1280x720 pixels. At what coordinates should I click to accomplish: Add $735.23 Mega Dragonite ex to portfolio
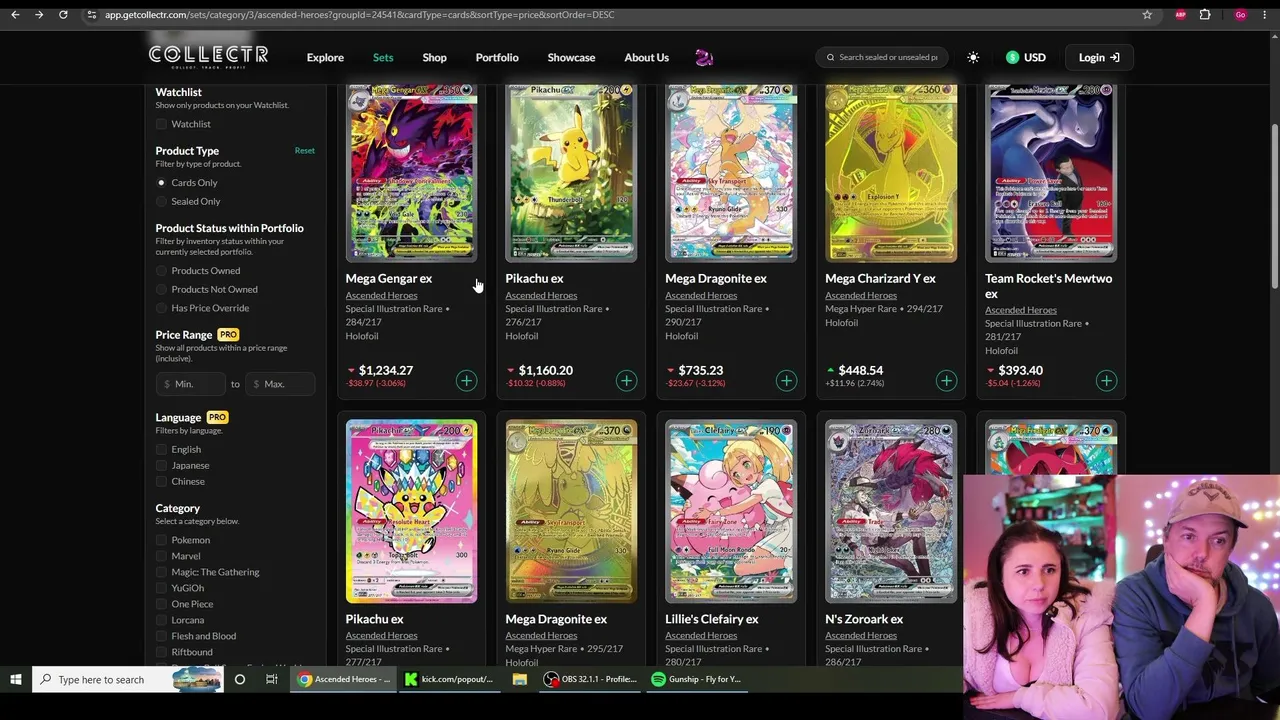point(786,380)
